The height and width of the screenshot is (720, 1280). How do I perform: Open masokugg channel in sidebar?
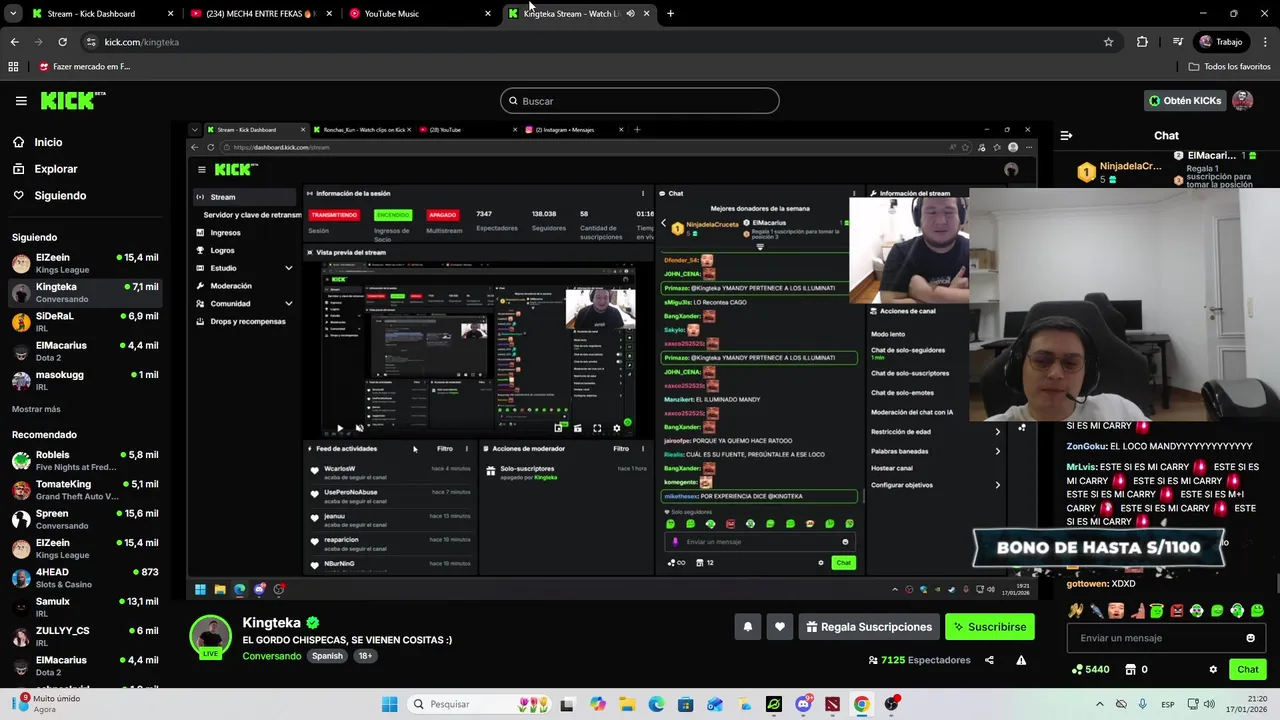(x=84, y=380)
